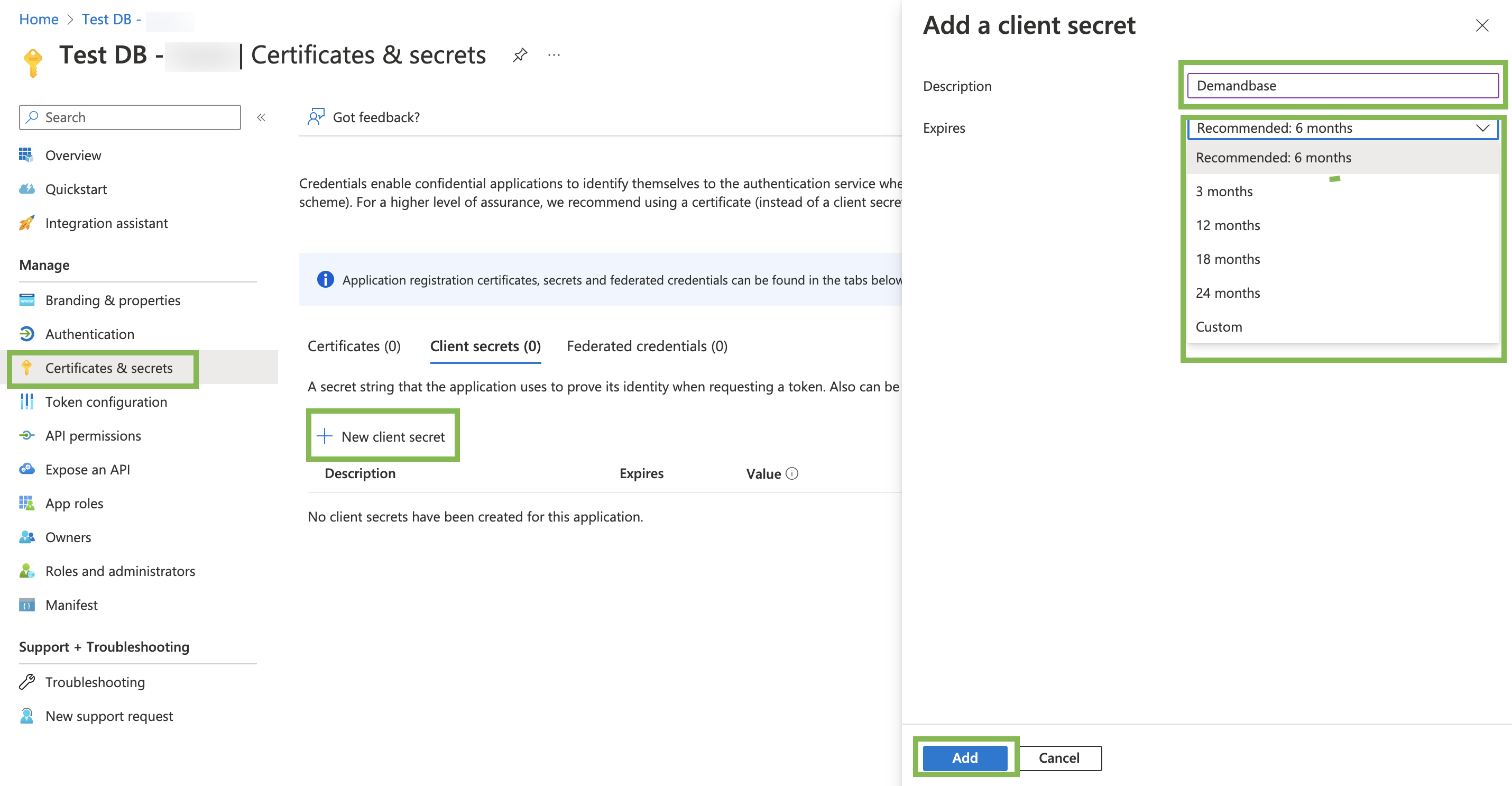Click New client secret
This screenshot has height=786, width=1512.
[x=382, y=436]
